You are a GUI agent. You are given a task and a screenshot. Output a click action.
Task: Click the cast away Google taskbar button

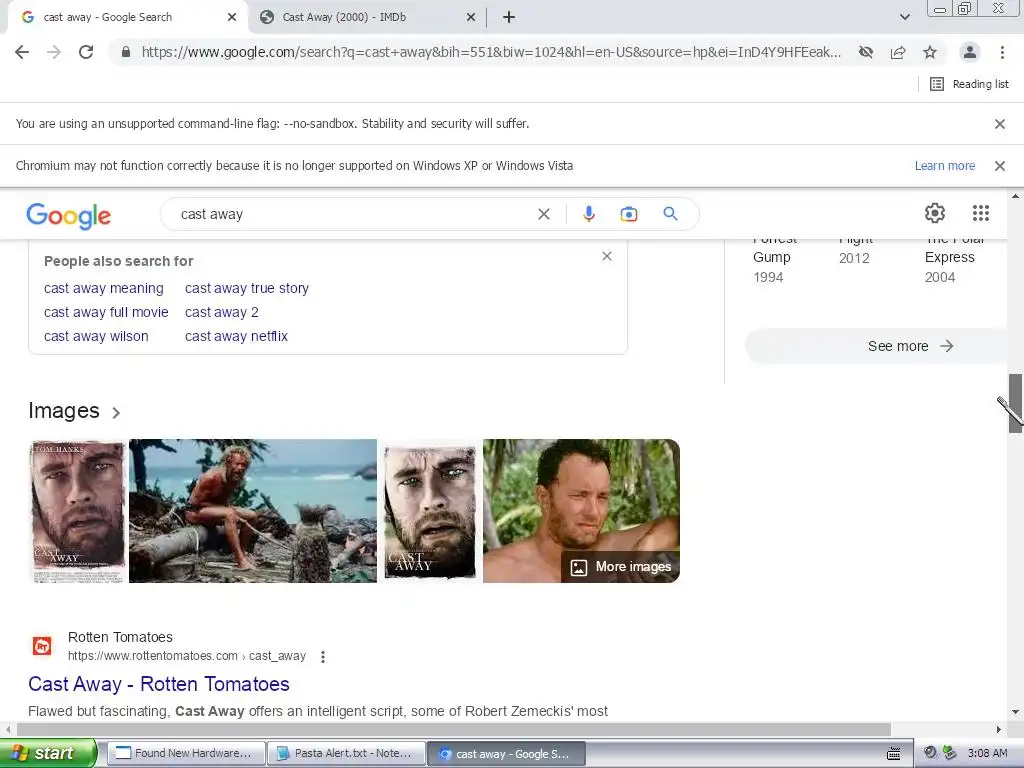[506, 753]
